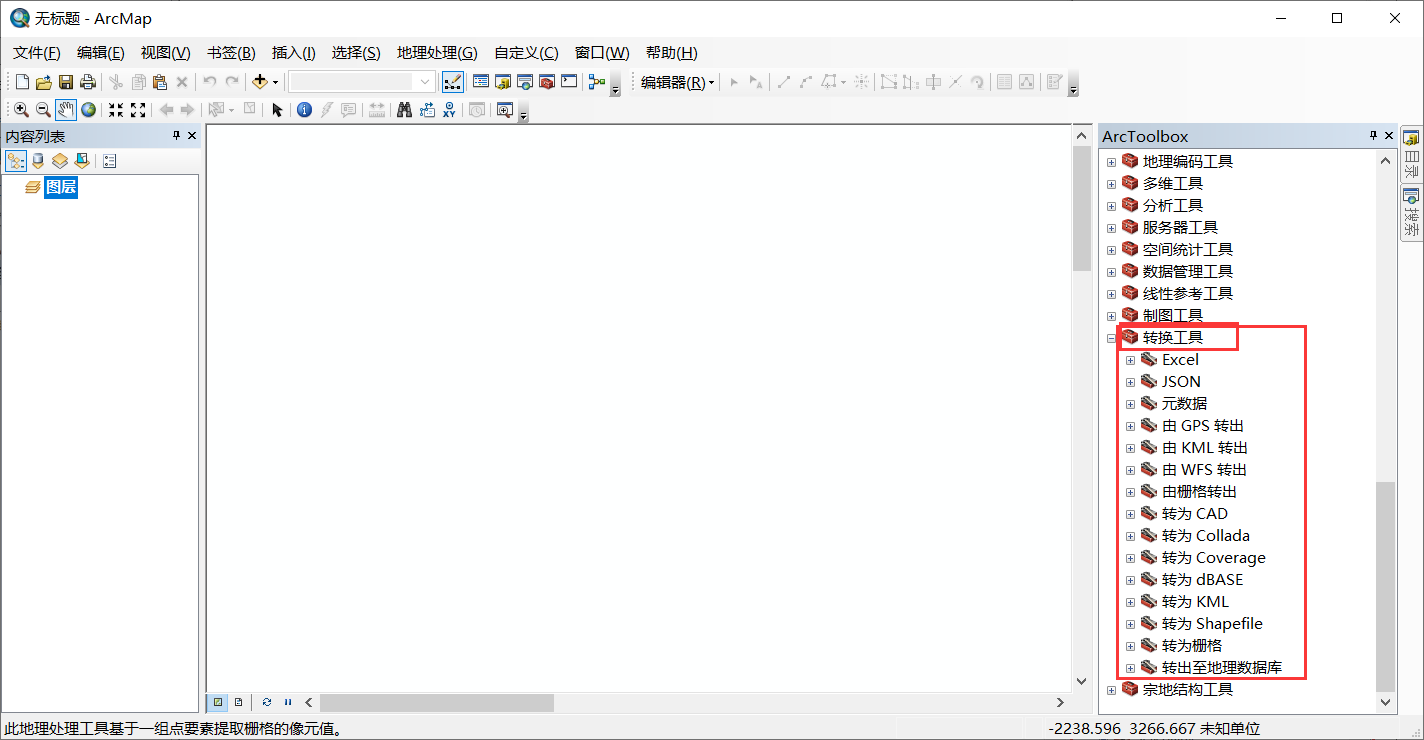Expand the 转为 Shapefile toolset
This screenshot has width=1424, height=740.
click(x=1130, y=624)
